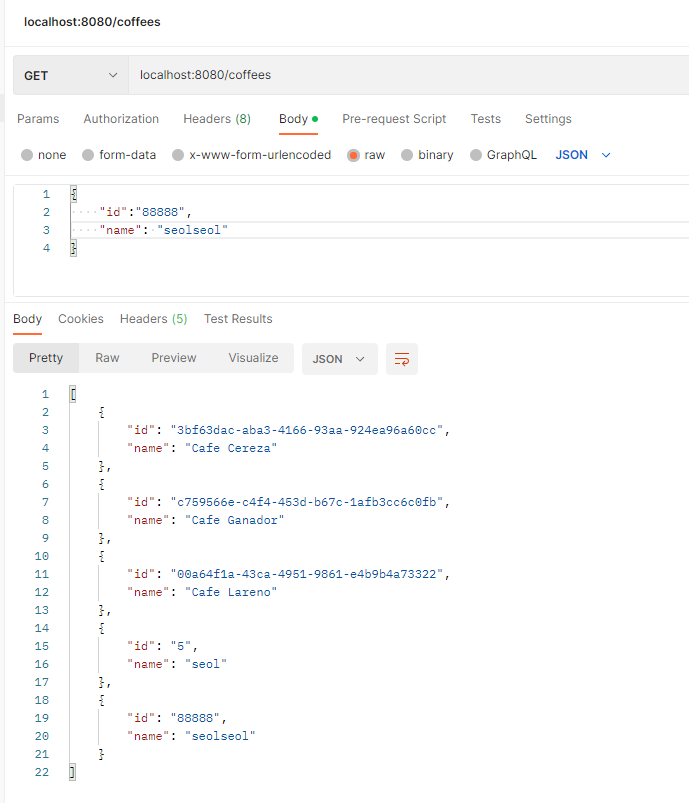Screen dimensions: 689x803
Task: Switch to Preview response view
Action: (x=174, y=358)
